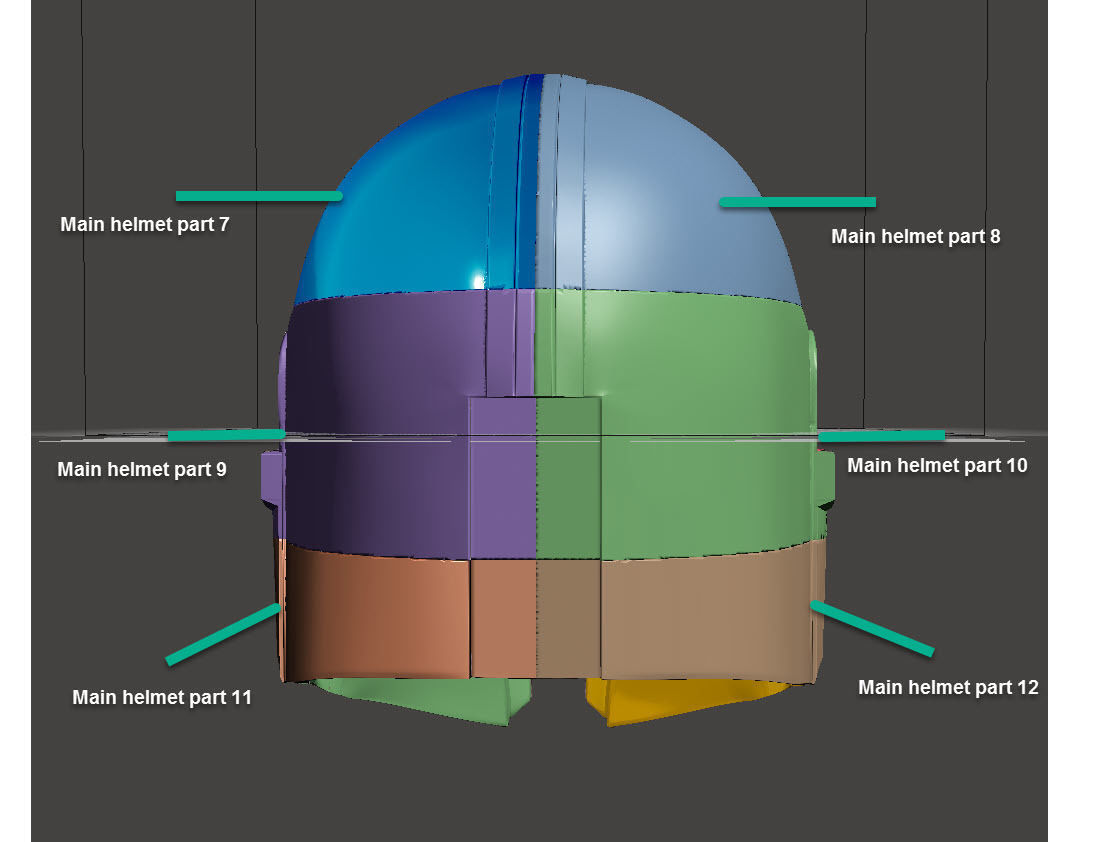The image size is (1093, 842).
Task: Click the 'Main helmet part 8' label
Action: coord(915,236)
